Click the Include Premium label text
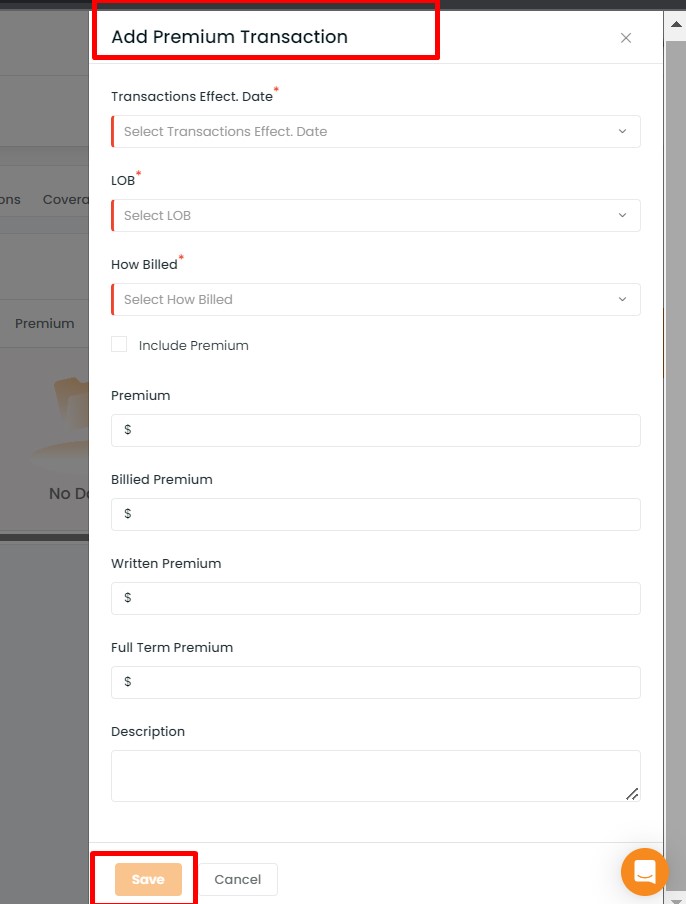Screen dimensions: 686x904 194,345
